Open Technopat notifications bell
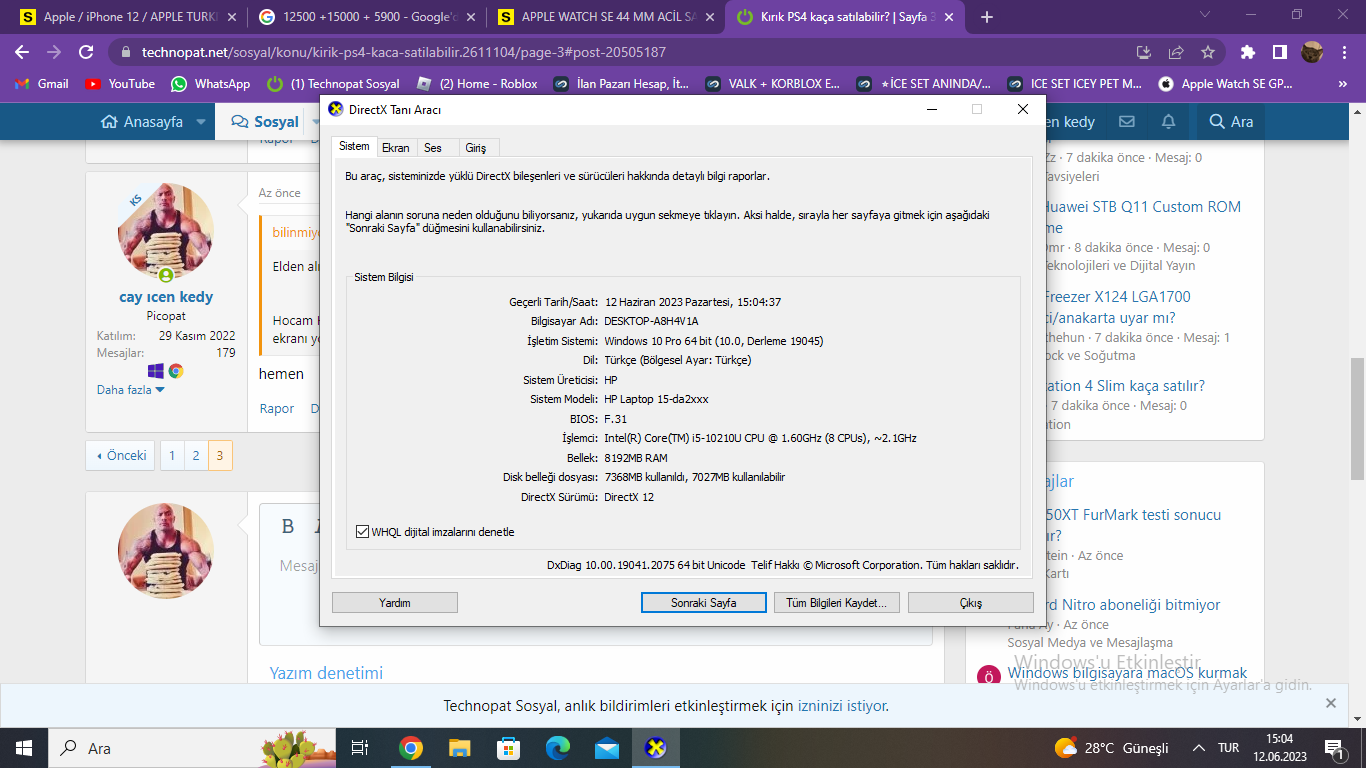1366x768 pixels. coord(1168,121)
